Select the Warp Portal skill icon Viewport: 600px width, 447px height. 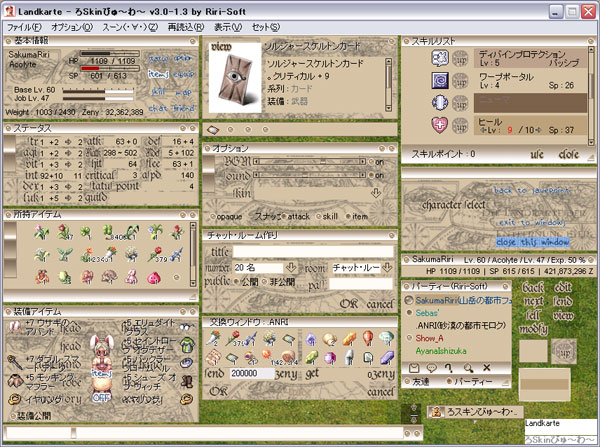click(x=440, y=81)
